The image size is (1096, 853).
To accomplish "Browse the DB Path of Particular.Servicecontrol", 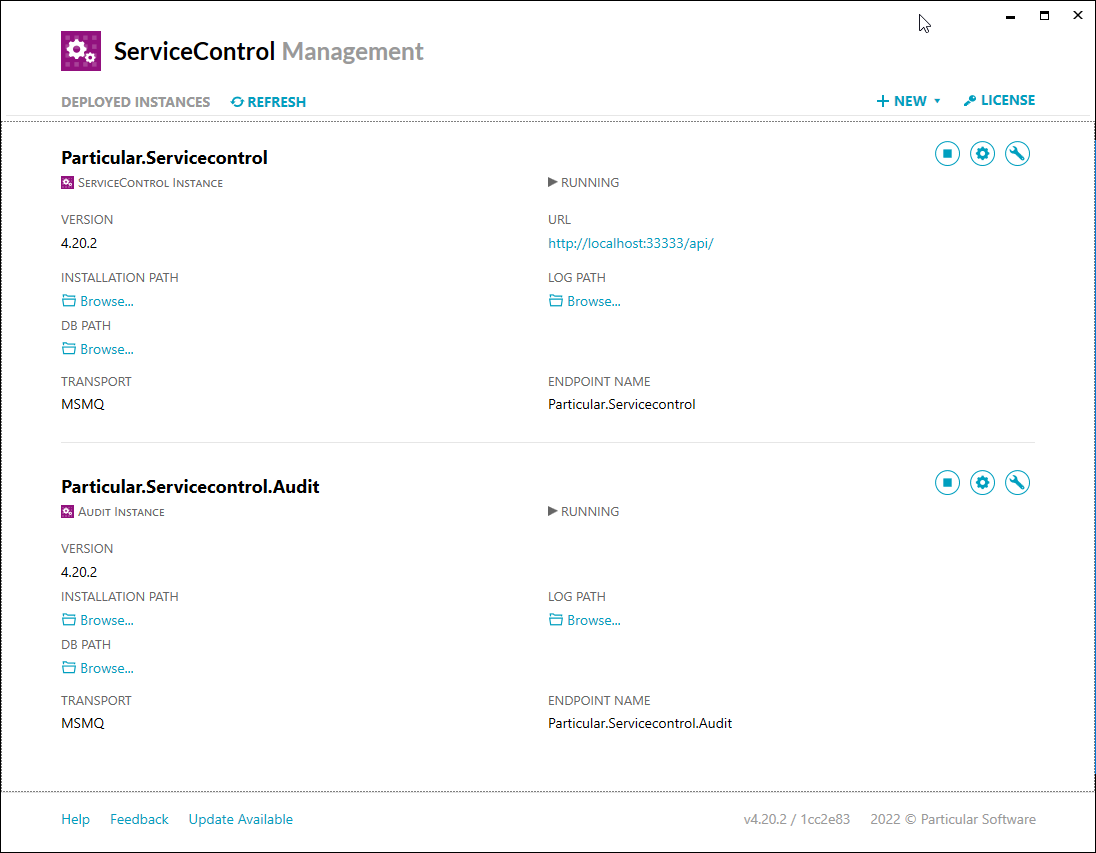I will [97, 348].
